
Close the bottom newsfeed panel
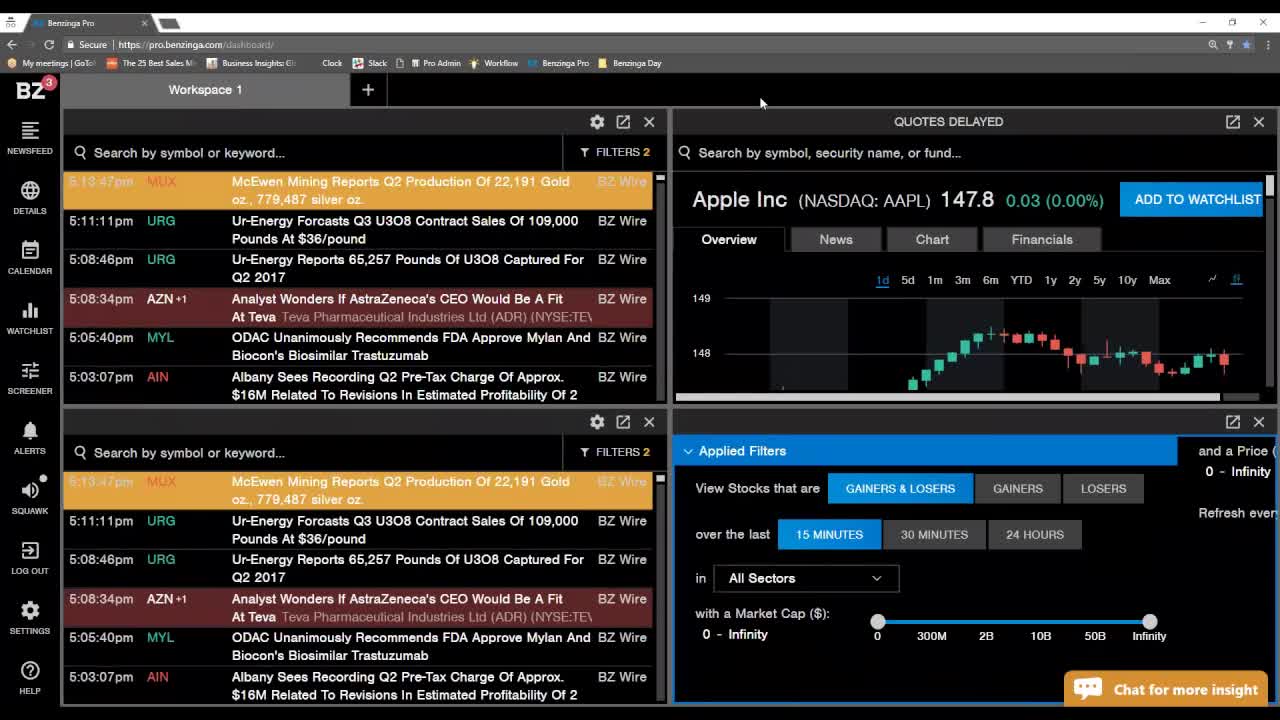coord(649,422)
